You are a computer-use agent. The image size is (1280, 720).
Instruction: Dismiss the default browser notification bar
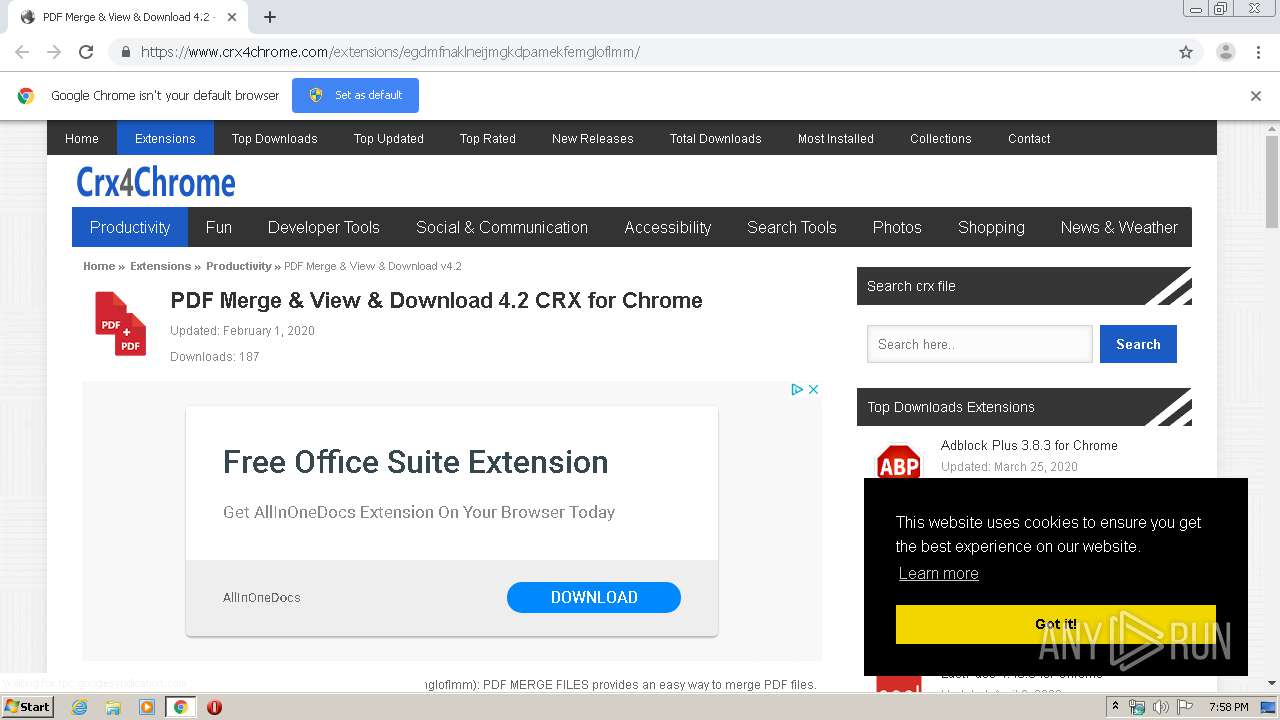tap(1256, 96)
